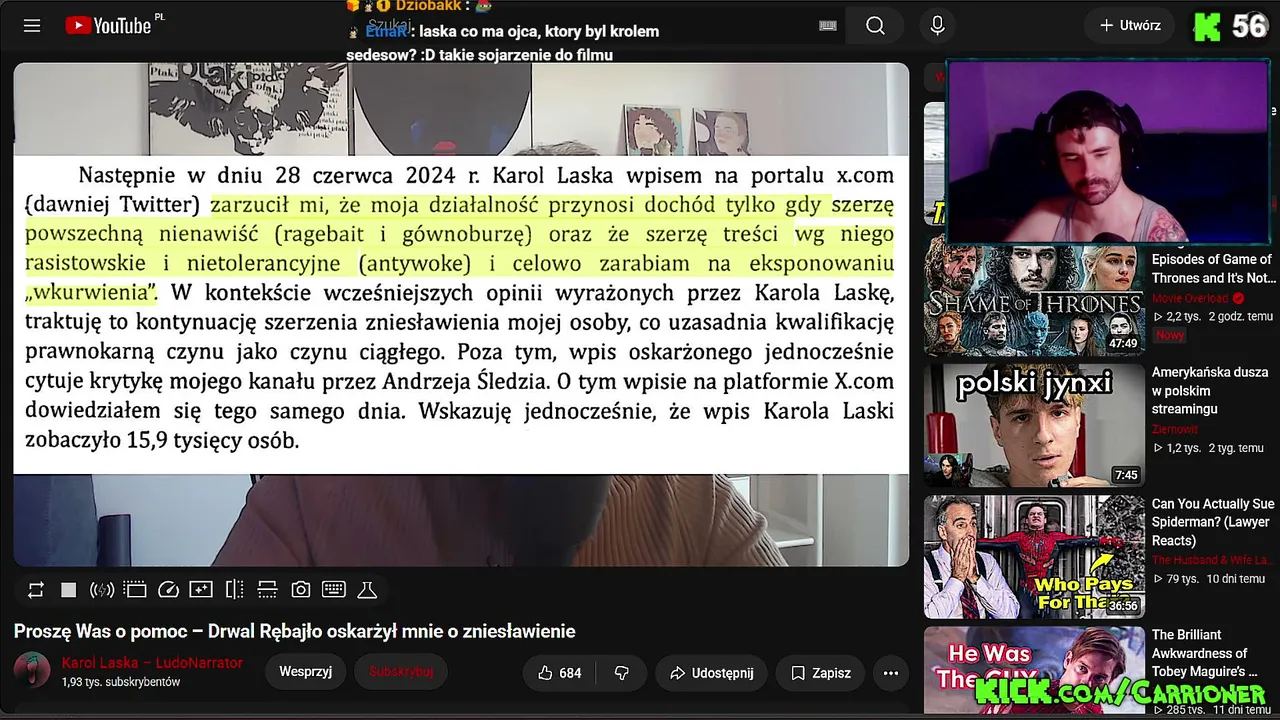1280x720 pixels.
Task: Click the 47:49 duration badge
Action: 1123,343
